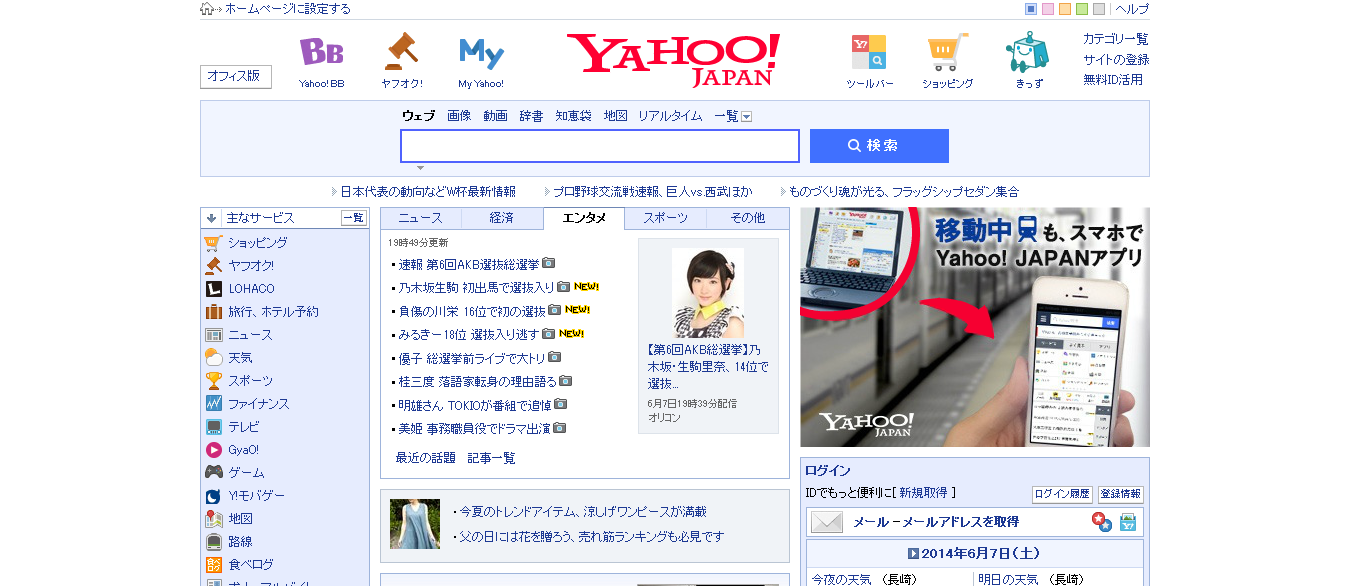Click the オフィス版 button
Image resolution: width=1349 pixels, height=586 pixels.
(235, 76)
